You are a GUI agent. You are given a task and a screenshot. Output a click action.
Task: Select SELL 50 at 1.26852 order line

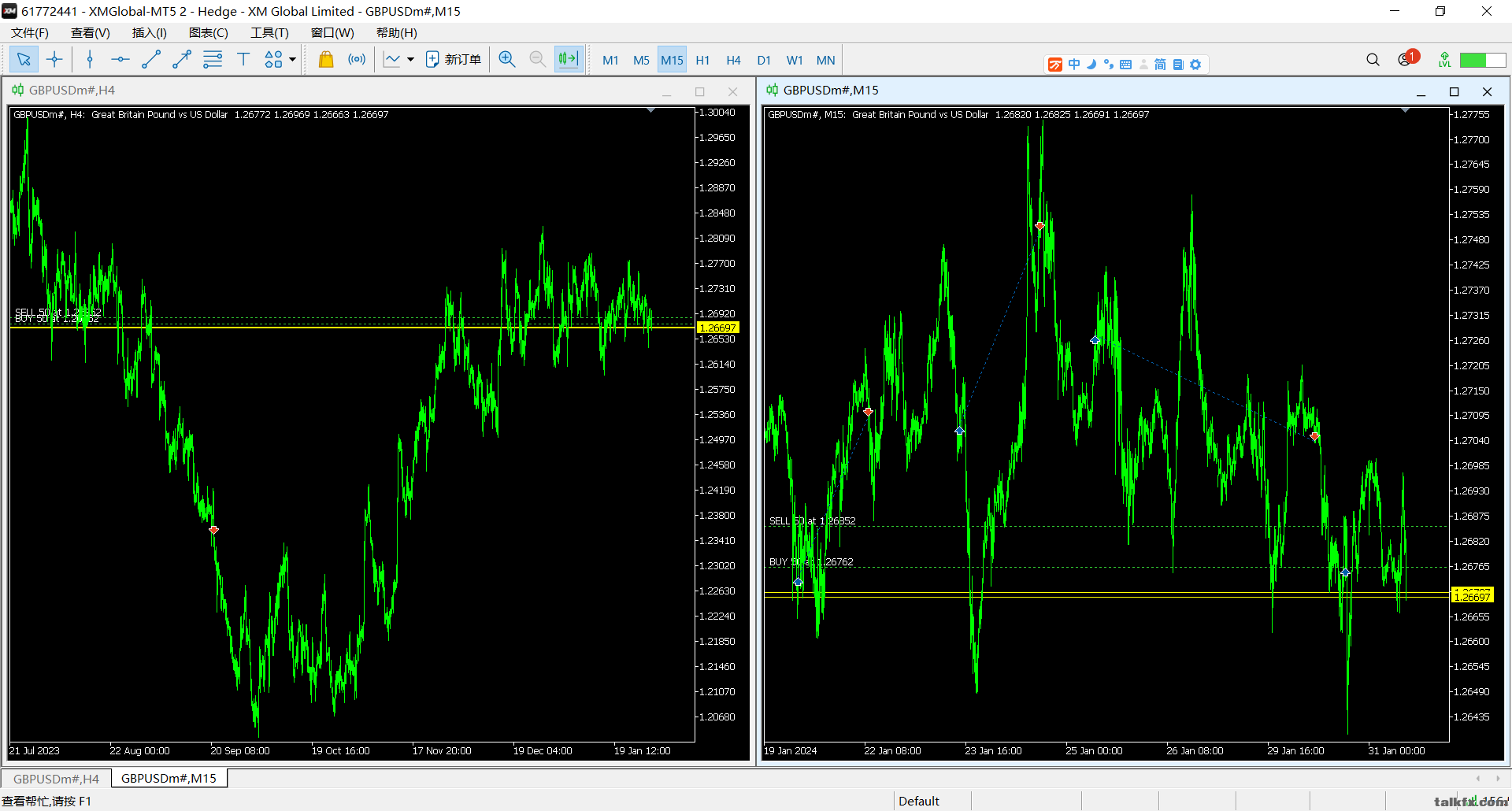[1106, 526]
